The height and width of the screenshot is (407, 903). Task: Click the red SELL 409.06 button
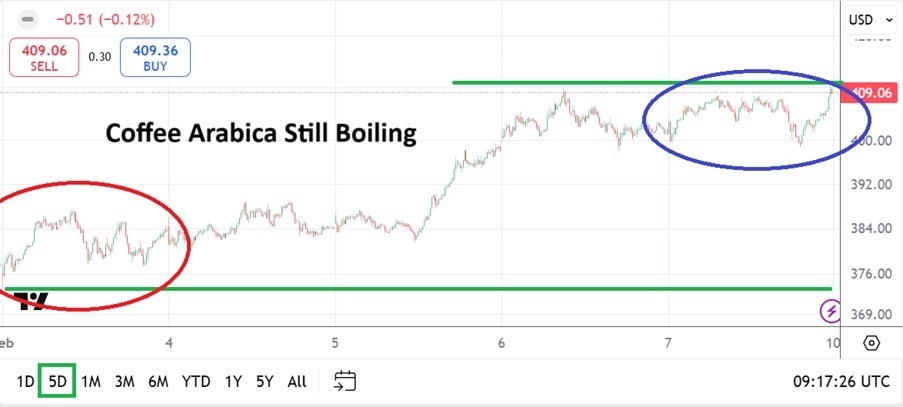coord(45,56)
